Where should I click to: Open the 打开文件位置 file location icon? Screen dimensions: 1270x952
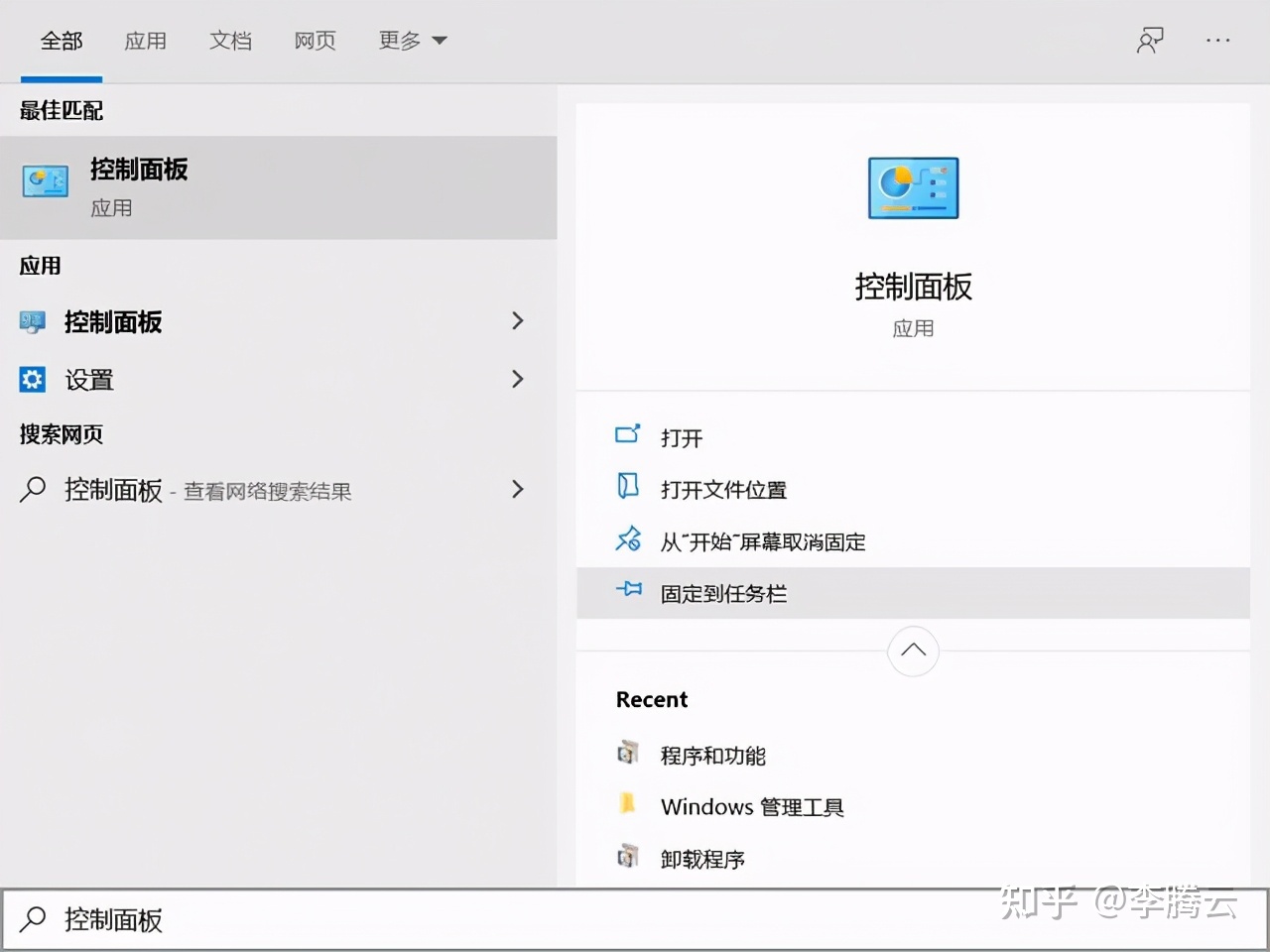click(628, 488)
